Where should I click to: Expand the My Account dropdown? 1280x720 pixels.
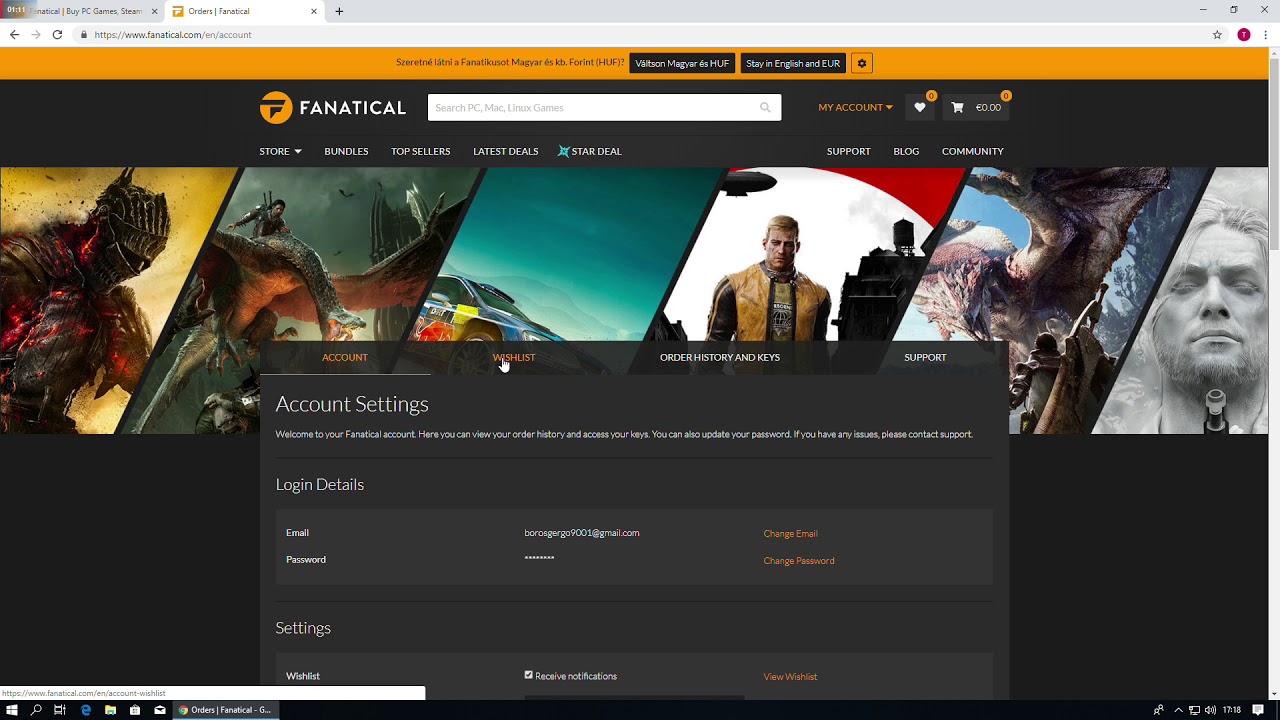855,107
